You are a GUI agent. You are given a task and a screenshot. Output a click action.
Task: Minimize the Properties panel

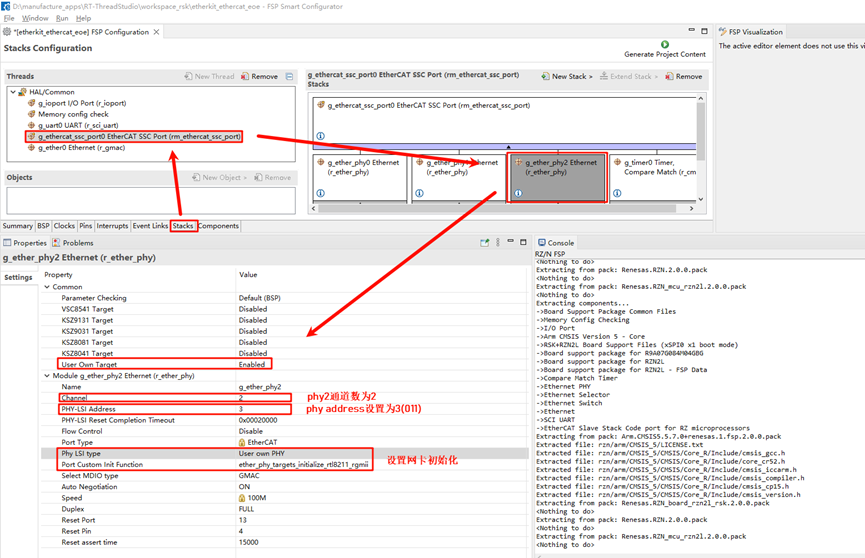coord(510,242)
